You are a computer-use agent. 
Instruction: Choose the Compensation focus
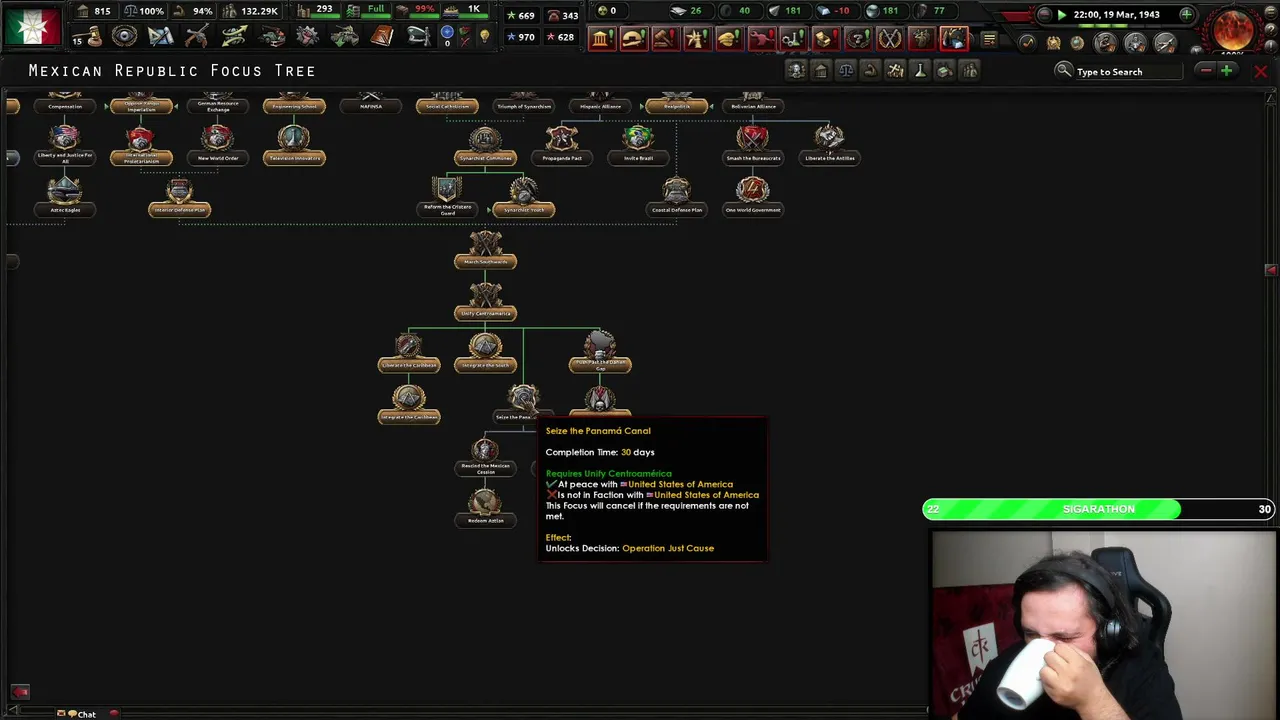(x=65, y=104)
